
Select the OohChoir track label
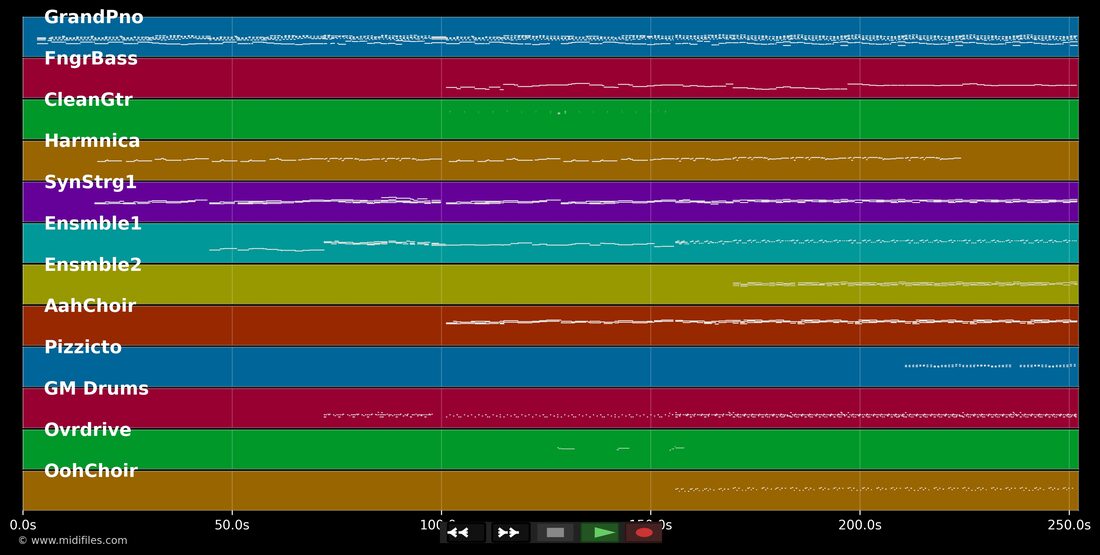coord(90,471)
